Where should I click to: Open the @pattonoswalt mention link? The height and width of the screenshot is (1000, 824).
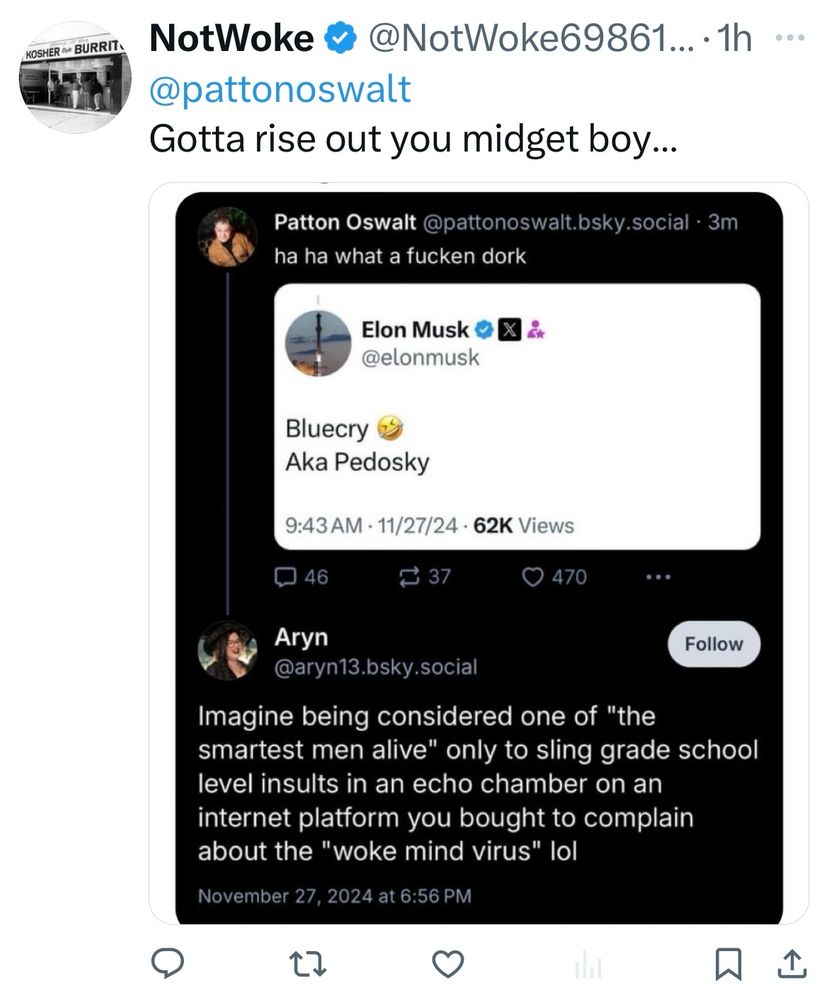(280, 89)
